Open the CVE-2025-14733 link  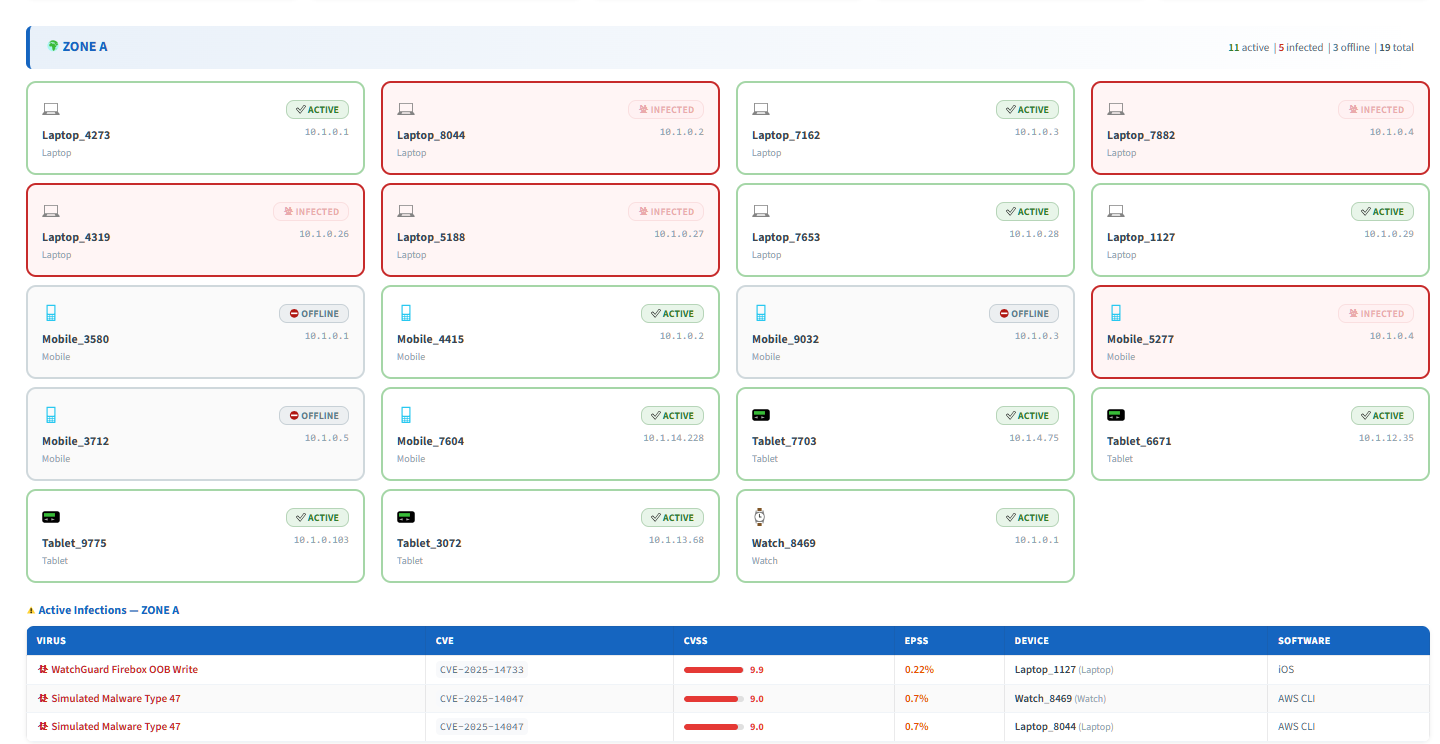482,670
